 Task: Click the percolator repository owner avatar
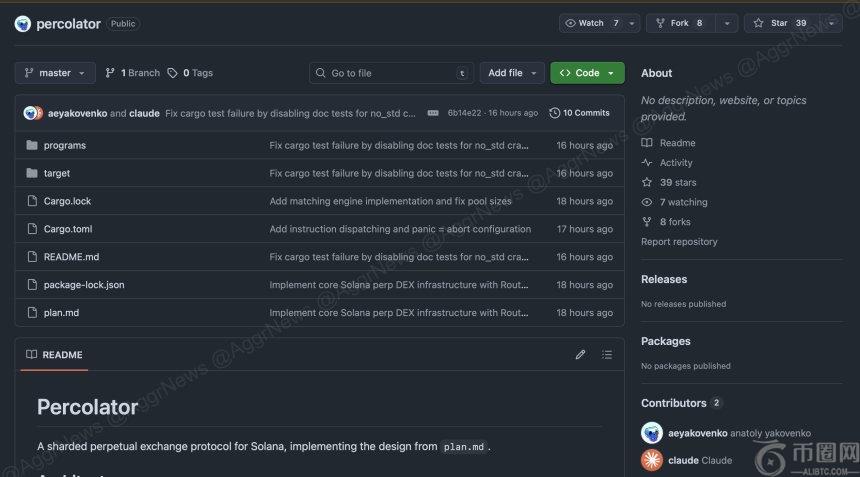pos(23,23)
